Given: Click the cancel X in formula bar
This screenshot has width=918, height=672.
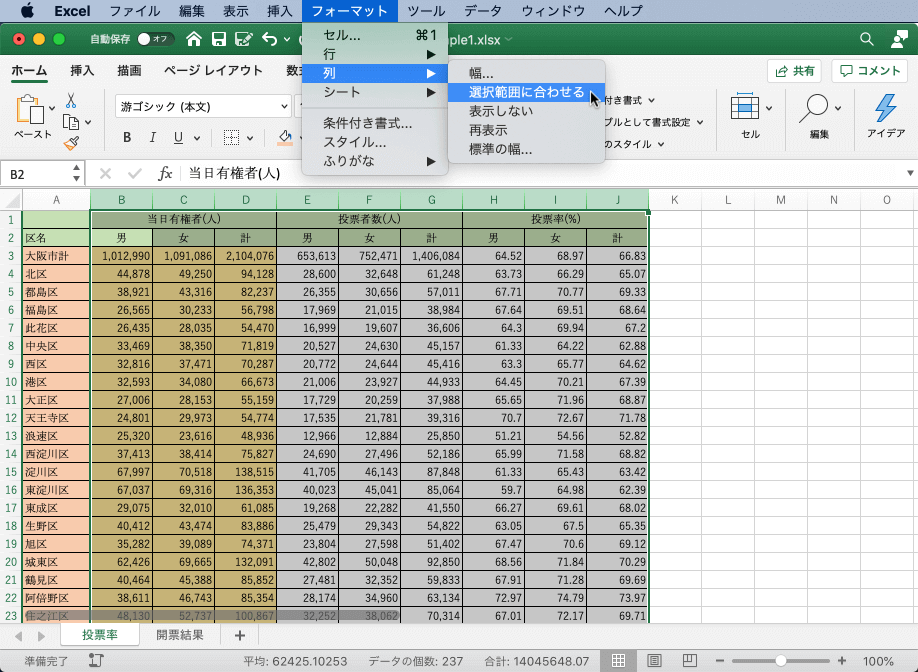Looking at the screenshot, I should (x=105, y=173).
